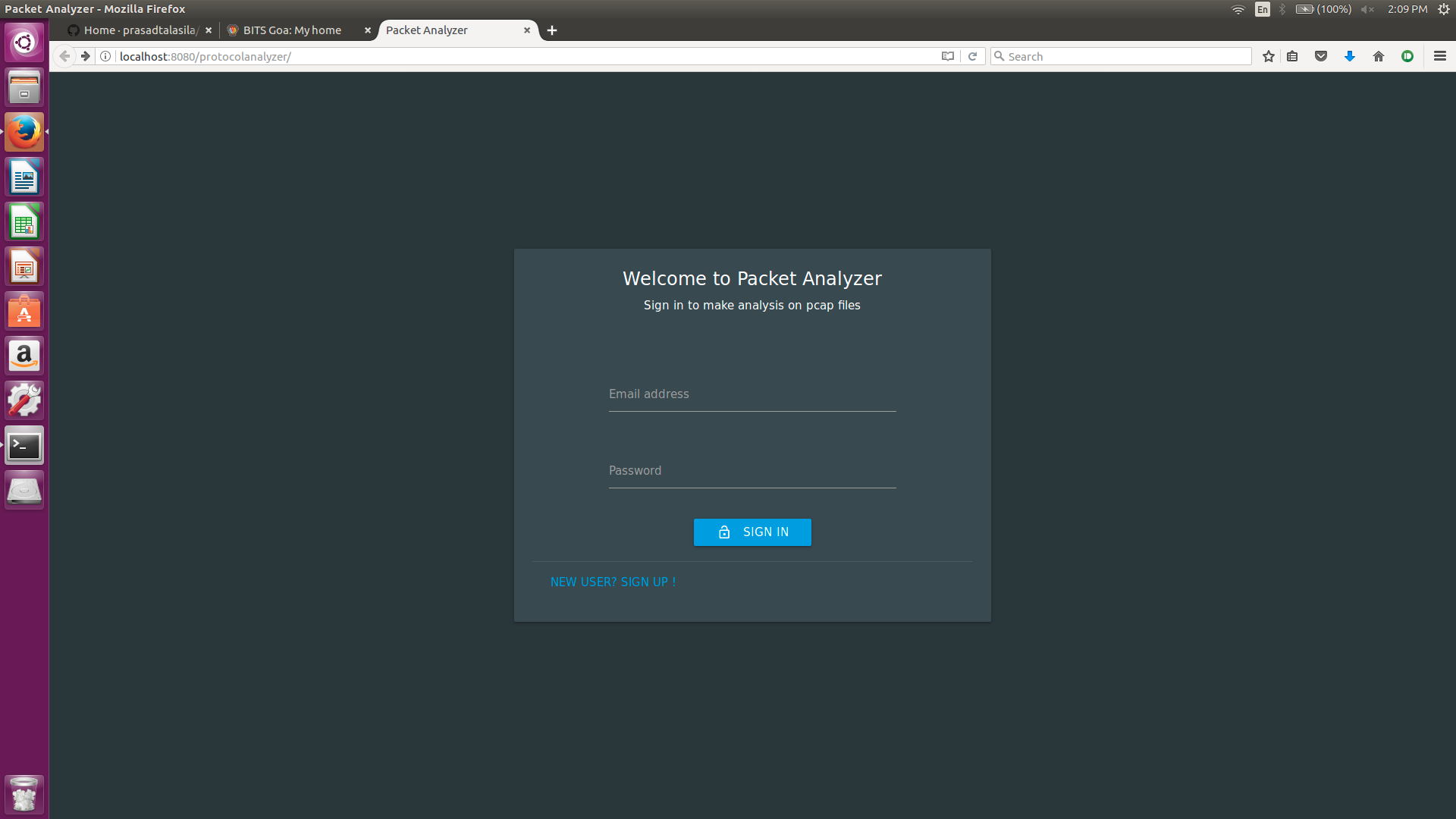1456x819 pixels.
Task: Click the SIGN IN button
Action: click(752, 532)
